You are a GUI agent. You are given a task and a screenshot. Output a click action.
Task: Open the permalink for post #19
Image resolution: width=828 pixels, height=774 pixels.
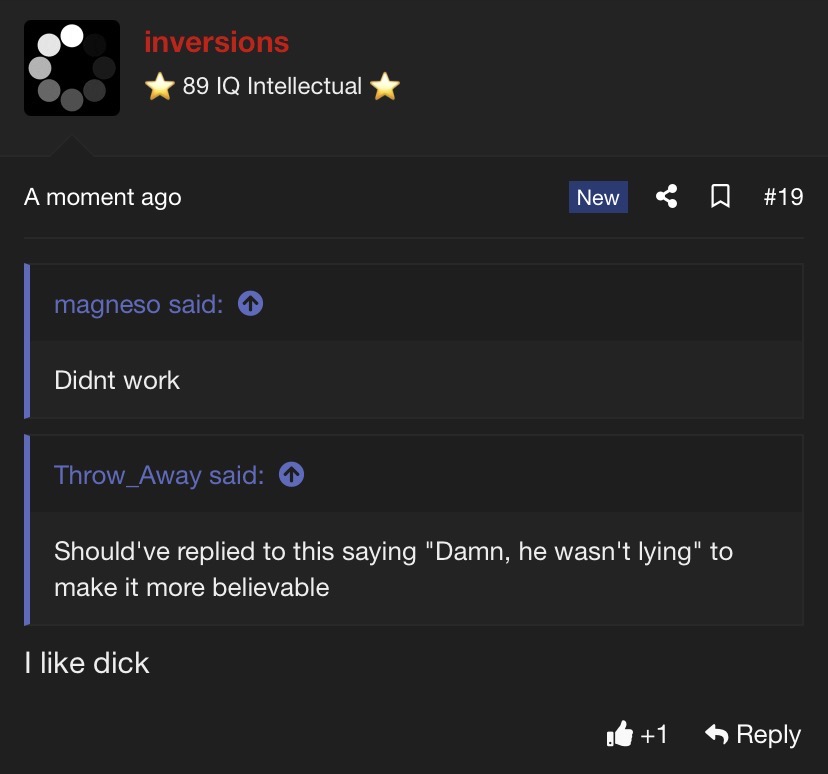(x=783, y=197)
